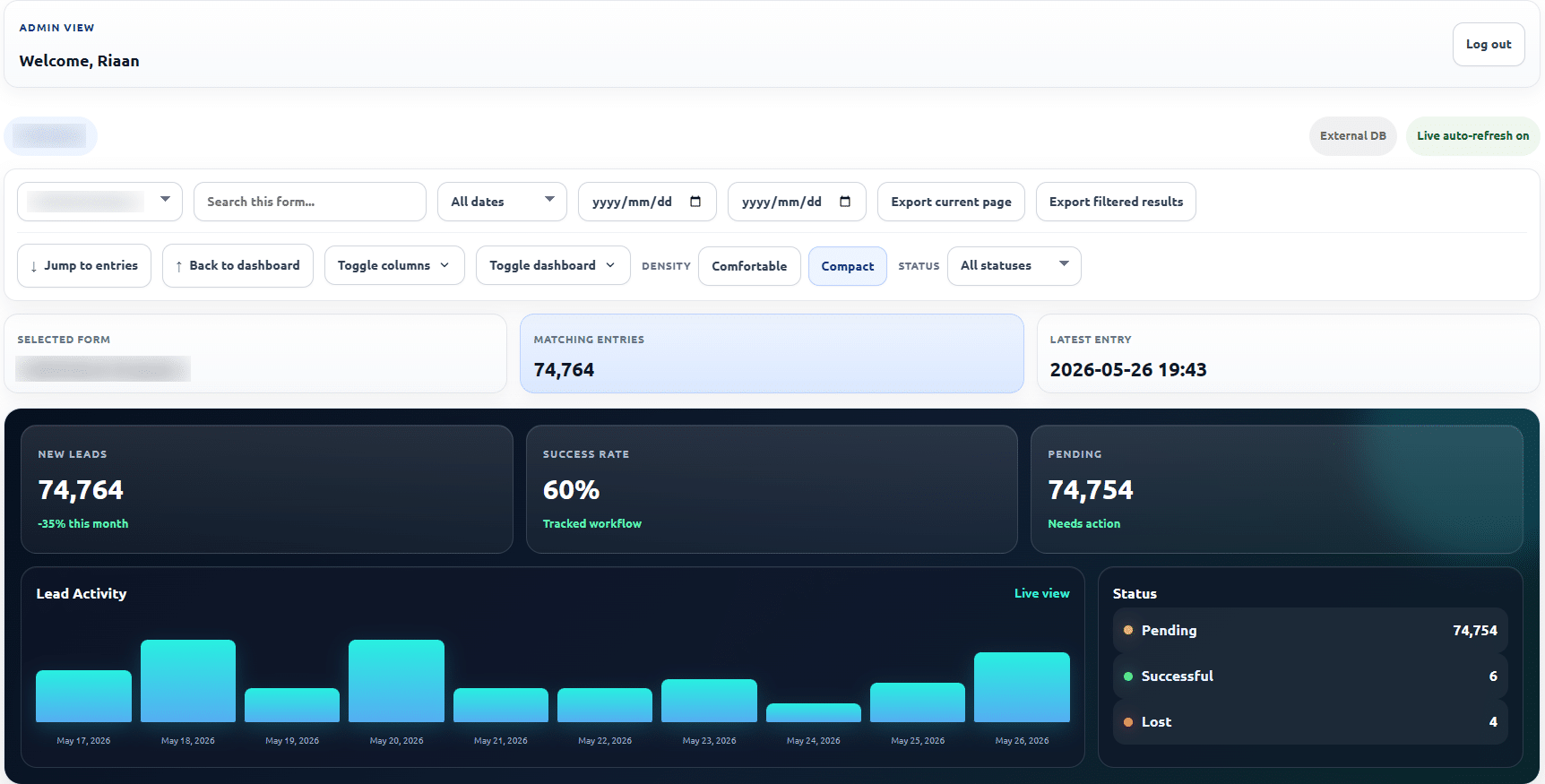
Task: Open calendar picker on second date field
Action: 845,202
